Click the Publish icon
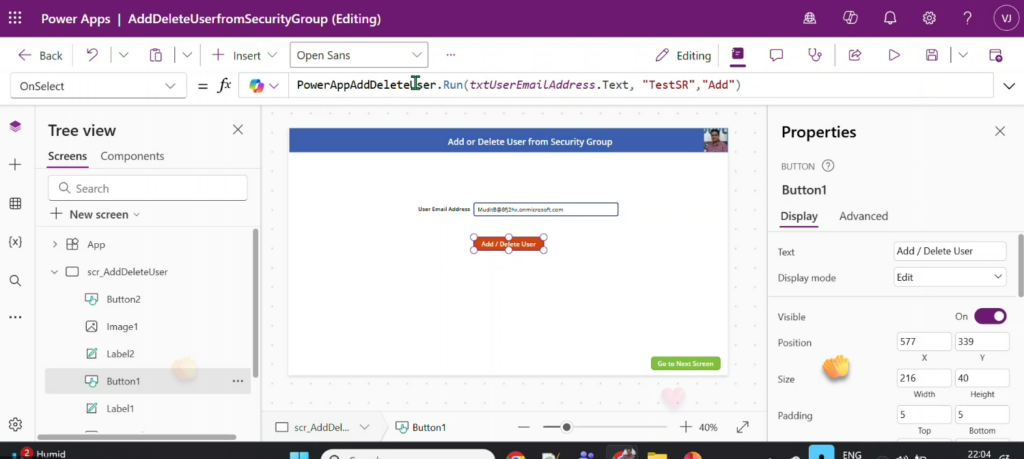Image resolution: width=1024 pixels, height=459 pixels. [995, 55]
